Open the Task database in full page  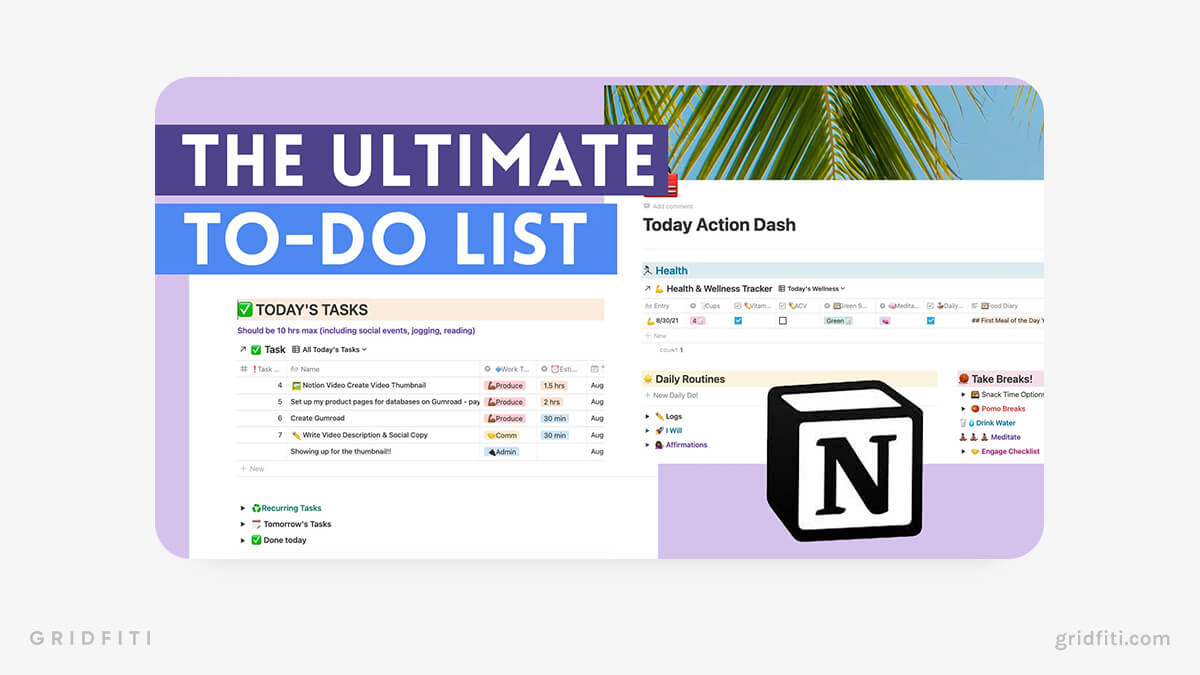tap(242, 349)
